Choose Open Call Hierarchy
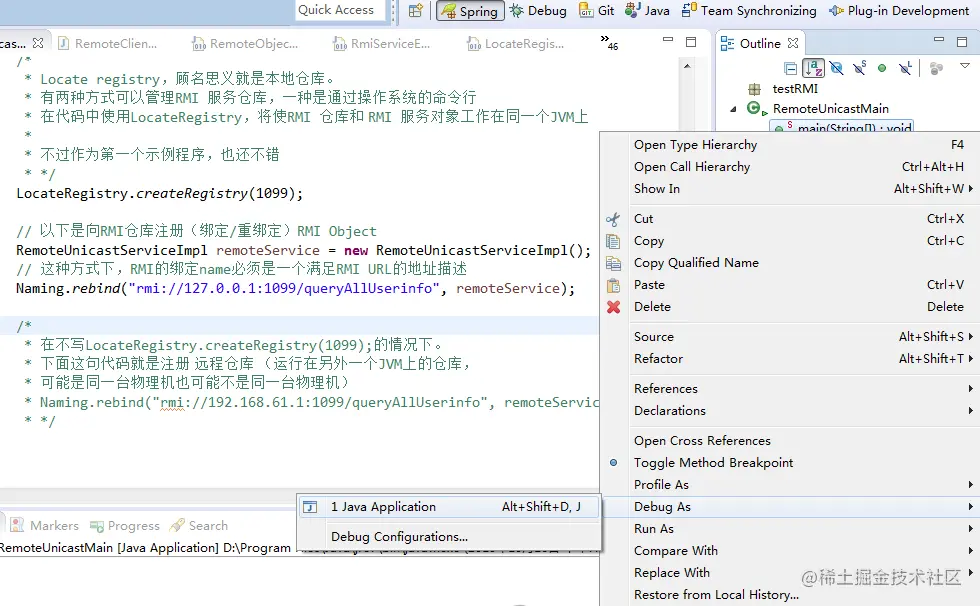 [789, 167]
